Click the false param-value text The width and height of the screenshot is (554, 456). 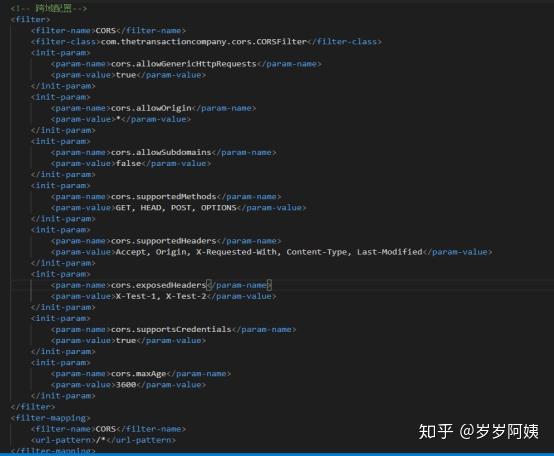[x=129, y=164]
